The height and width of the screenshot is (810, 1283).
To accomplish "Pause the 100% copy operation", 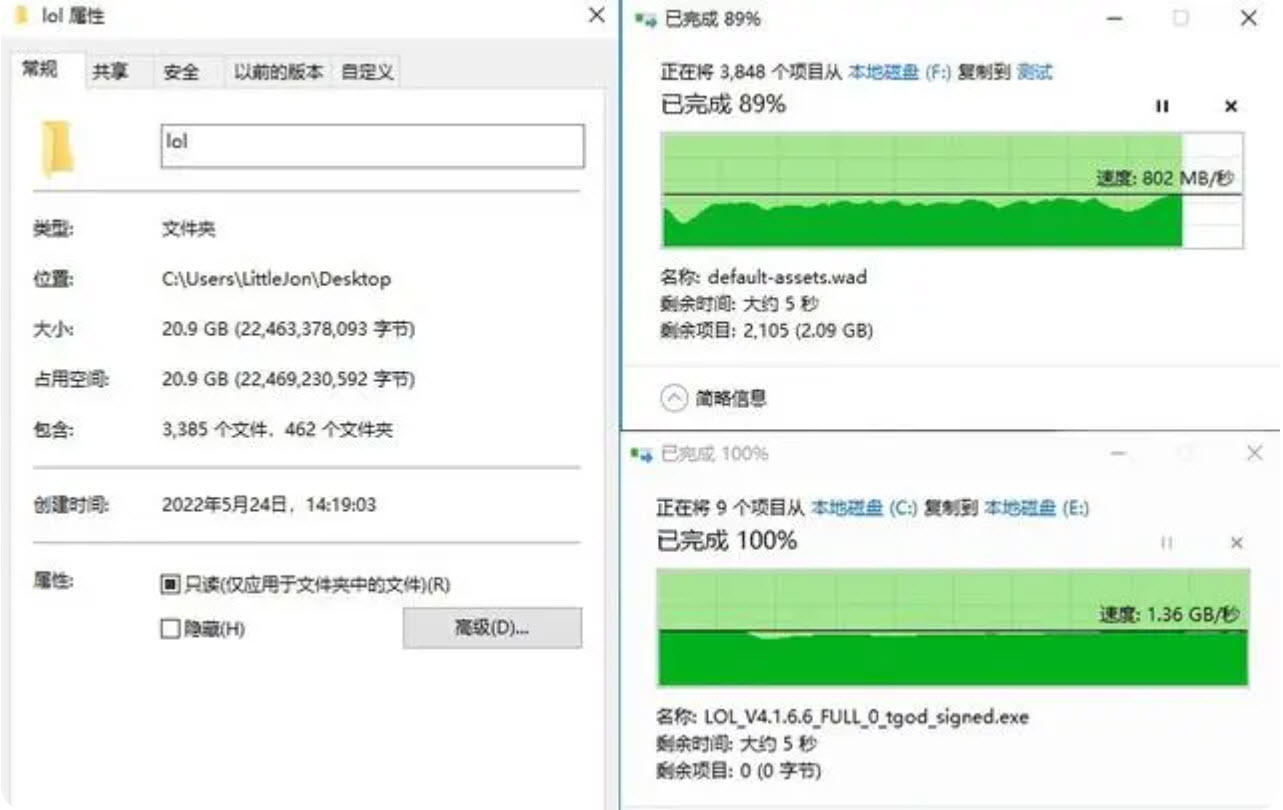I will (x=1167, y=542).
